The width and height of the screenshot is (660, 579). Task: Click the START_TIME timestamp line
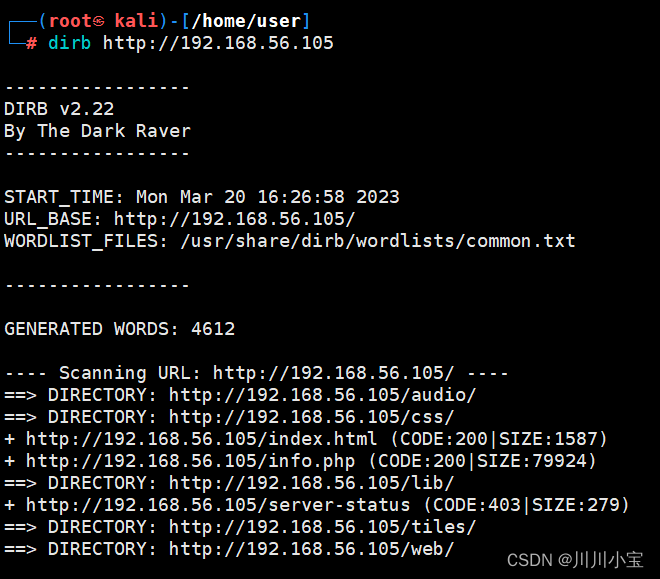pyautogui.click(x=202, y=197)
